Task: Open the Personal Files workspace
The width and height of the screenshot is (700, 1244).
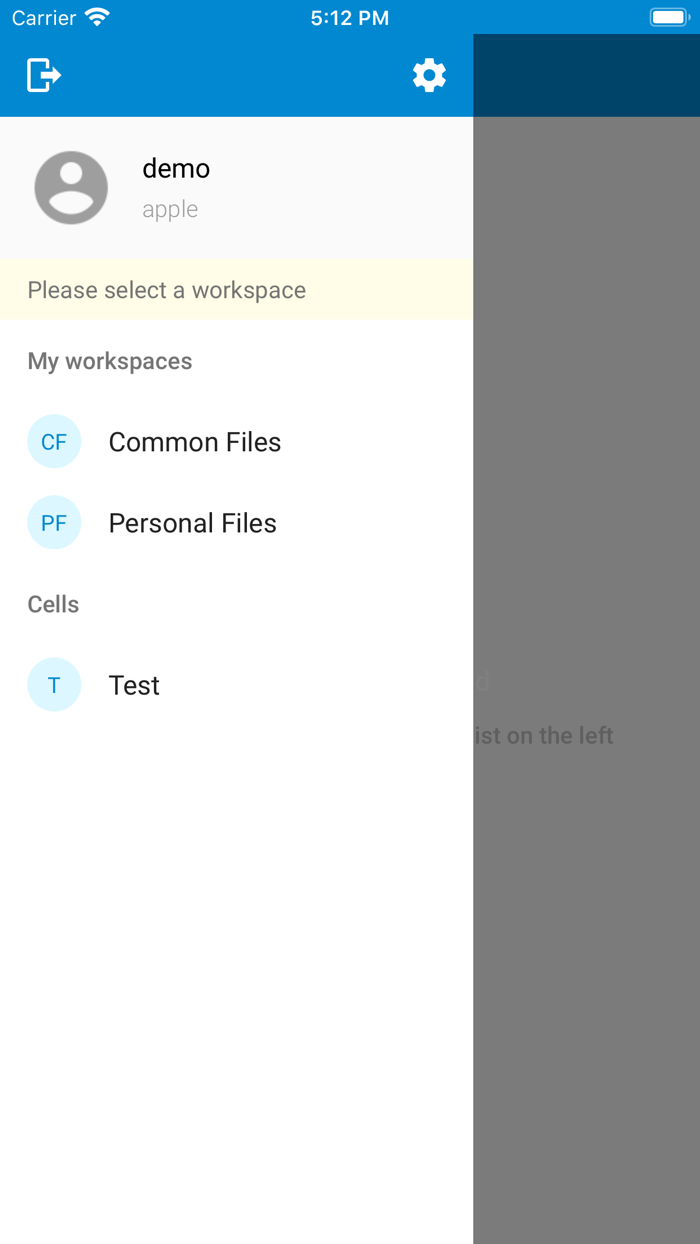Action: click(x=192, y=522)
